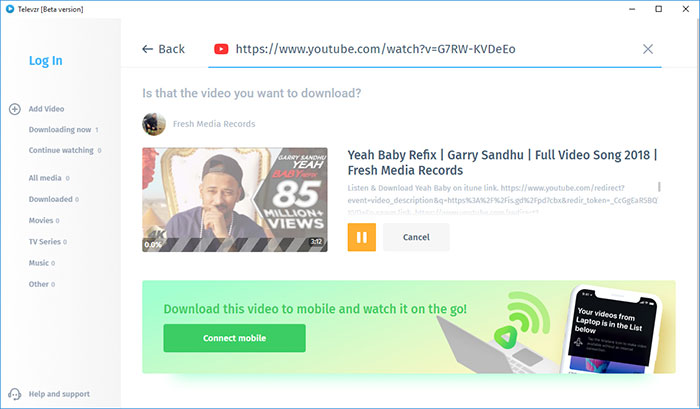The height and width of the screenshot is (409, 700).
Task: Open the Downloading now list
Action: point(60,129)
